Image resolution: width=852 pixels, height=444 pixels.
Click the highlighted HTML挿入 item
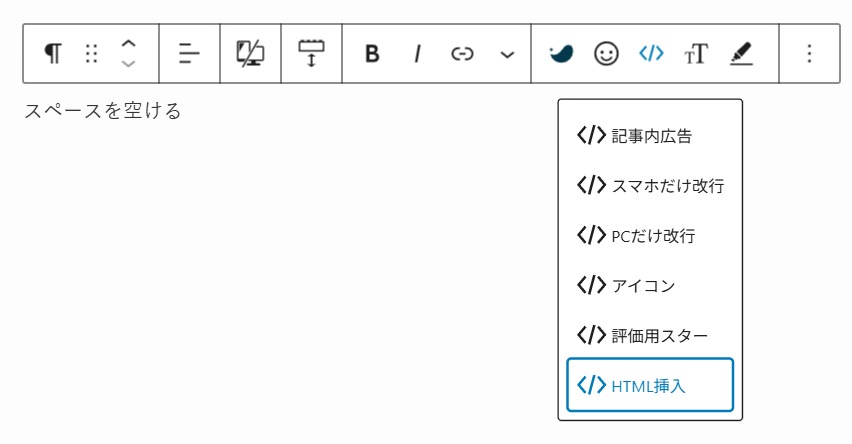[x=650, y=385]
